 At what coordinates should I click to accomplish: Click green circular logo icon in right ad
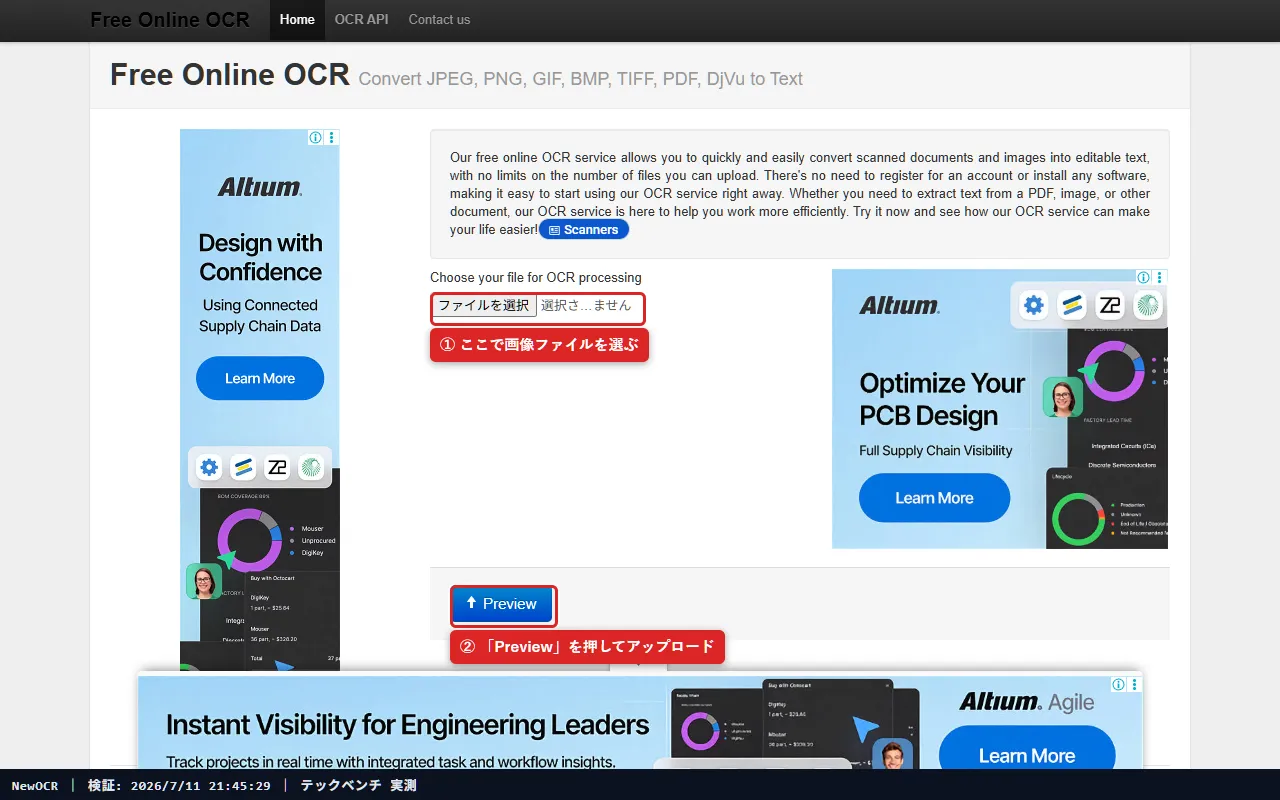coord(1148,305)
